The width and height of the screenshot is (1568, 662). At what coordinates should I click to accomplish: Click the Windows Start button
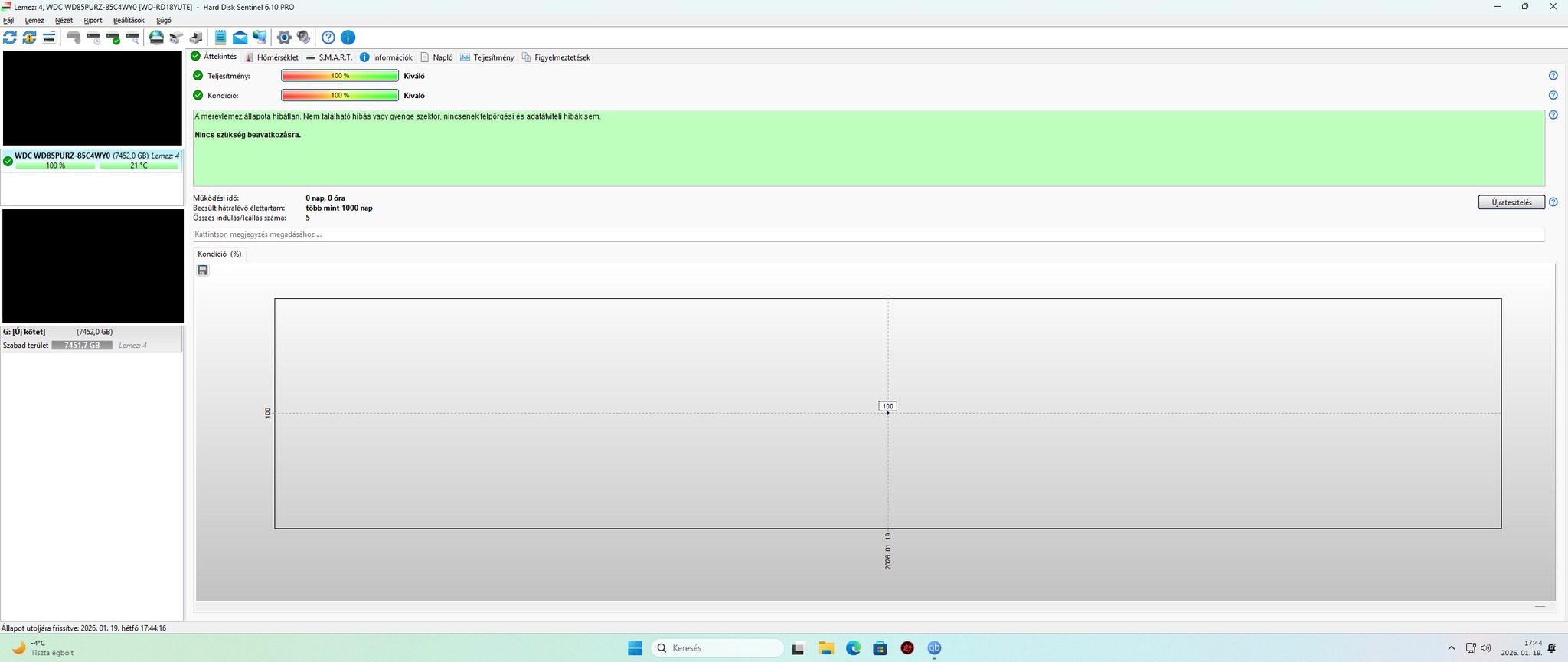click(x=635, y=648)
